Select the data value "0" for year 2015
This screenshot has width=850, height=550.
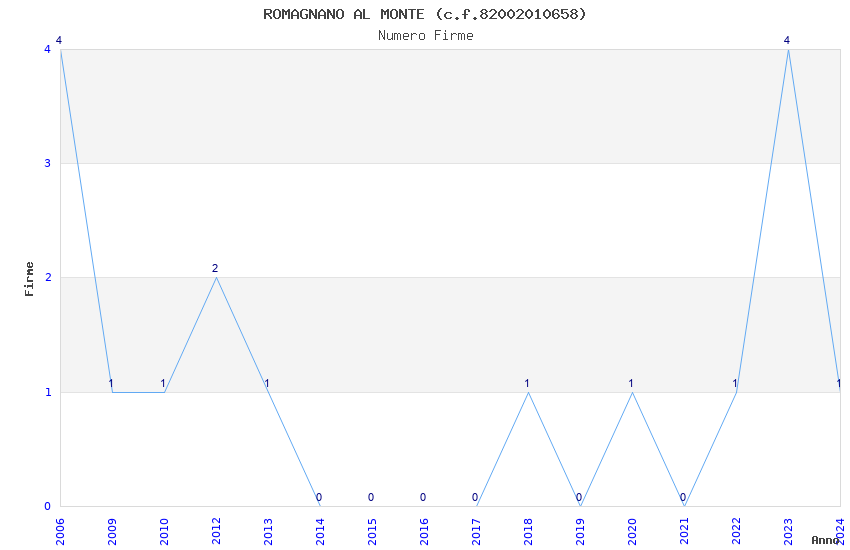click(x=371, y=497)
